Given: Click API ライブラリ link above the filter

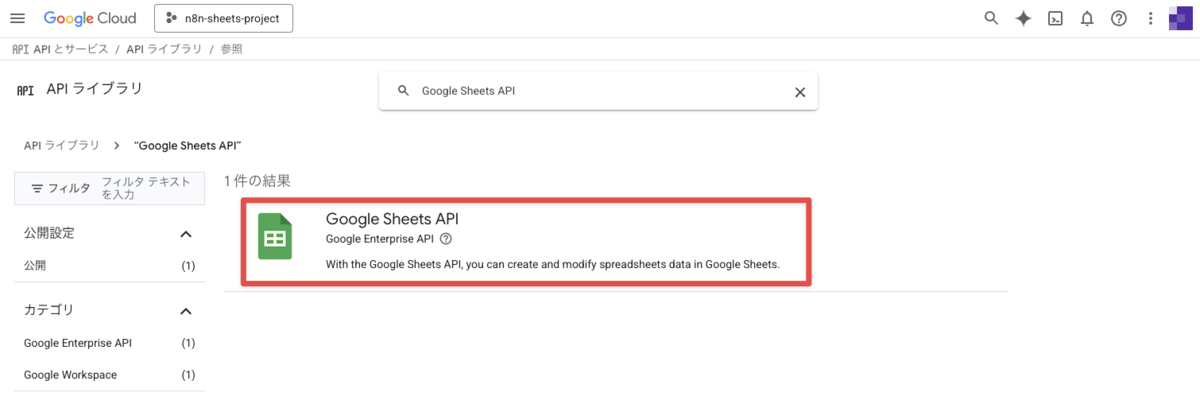Looking at the screenshot, I should coord(62,145).
